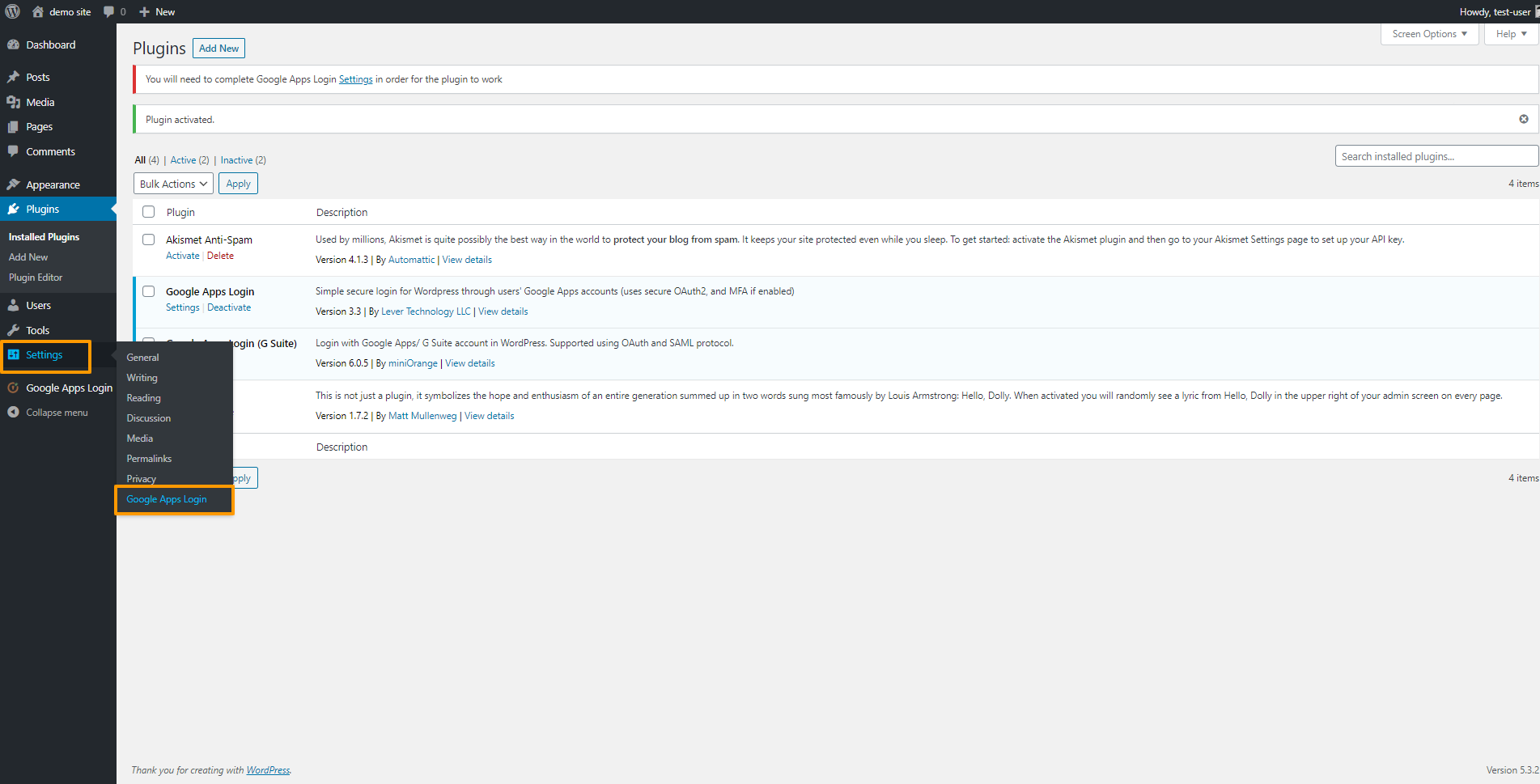Click the top Apply bulk action button
Viewport: 1540px width, 784px height.
coord(238,184)
